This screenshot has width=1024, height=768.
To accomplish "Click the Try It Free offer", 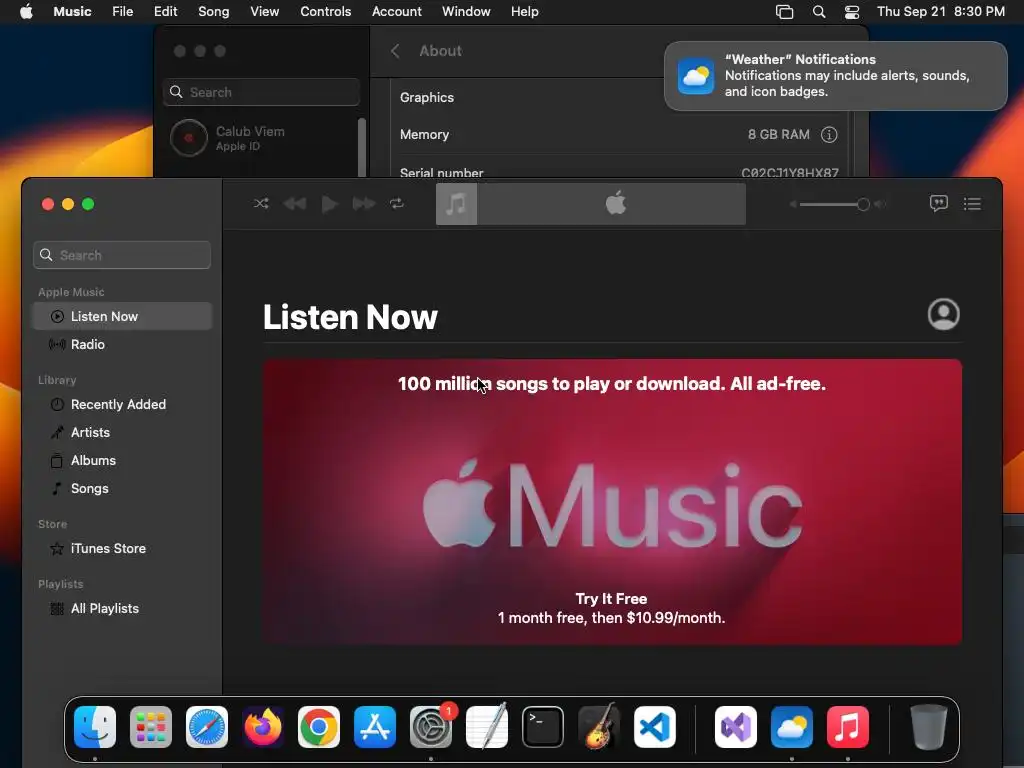I will click(611, 599).
